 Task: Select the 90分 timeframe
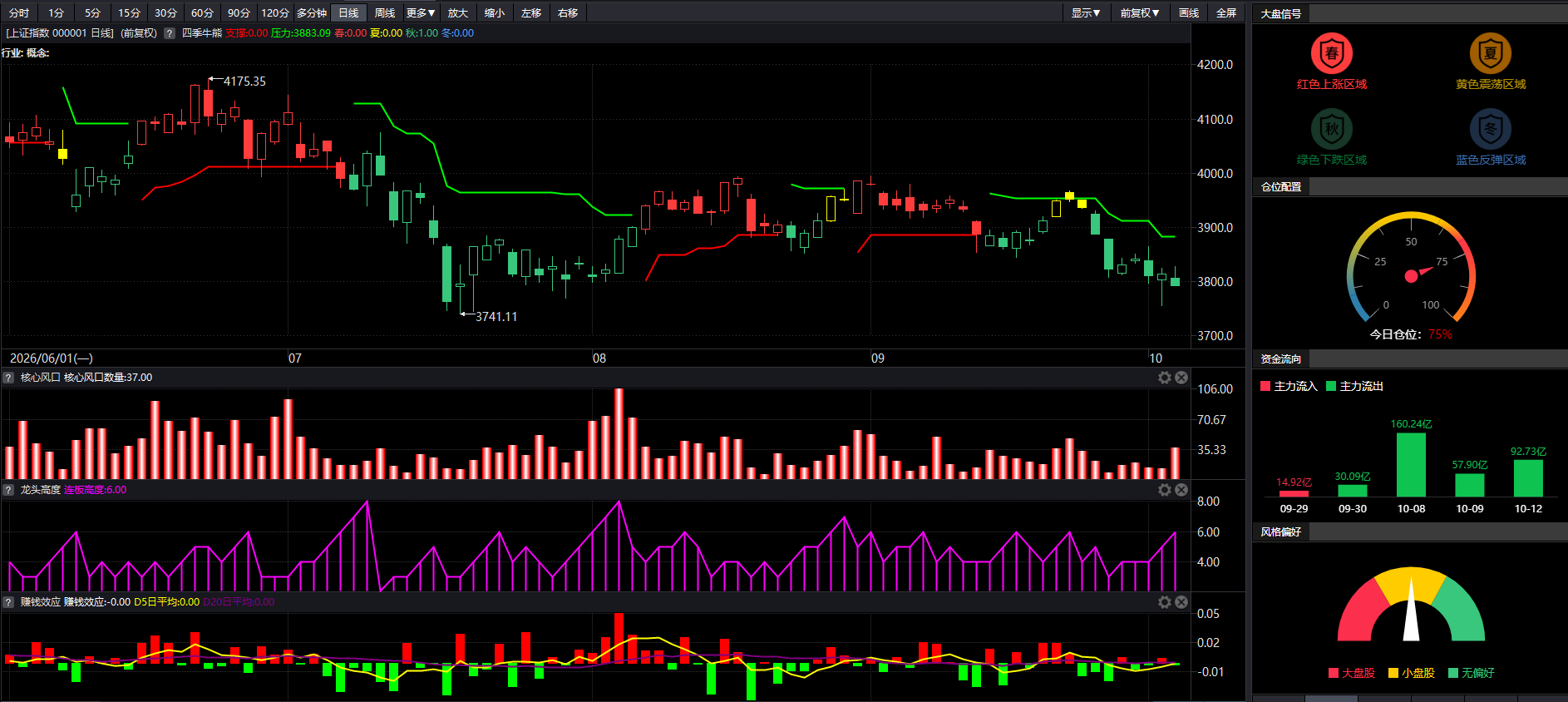coord(239,13)
